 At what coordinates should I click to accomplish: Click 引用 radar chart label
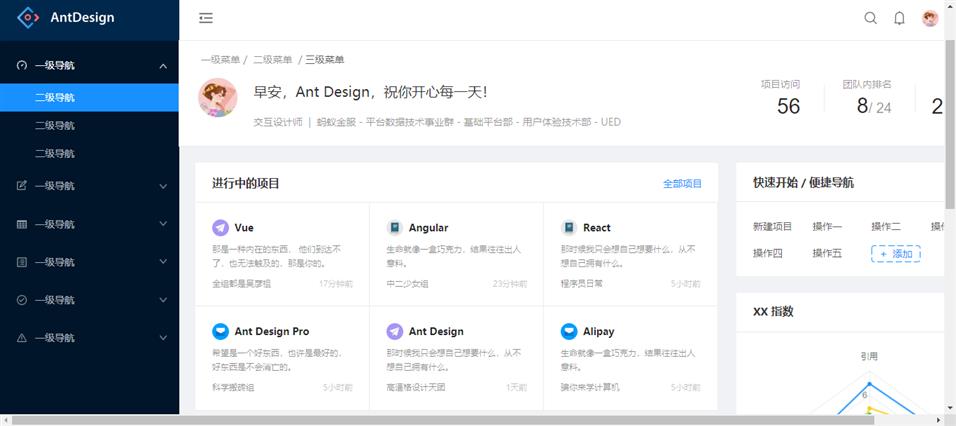click(869, 356)
